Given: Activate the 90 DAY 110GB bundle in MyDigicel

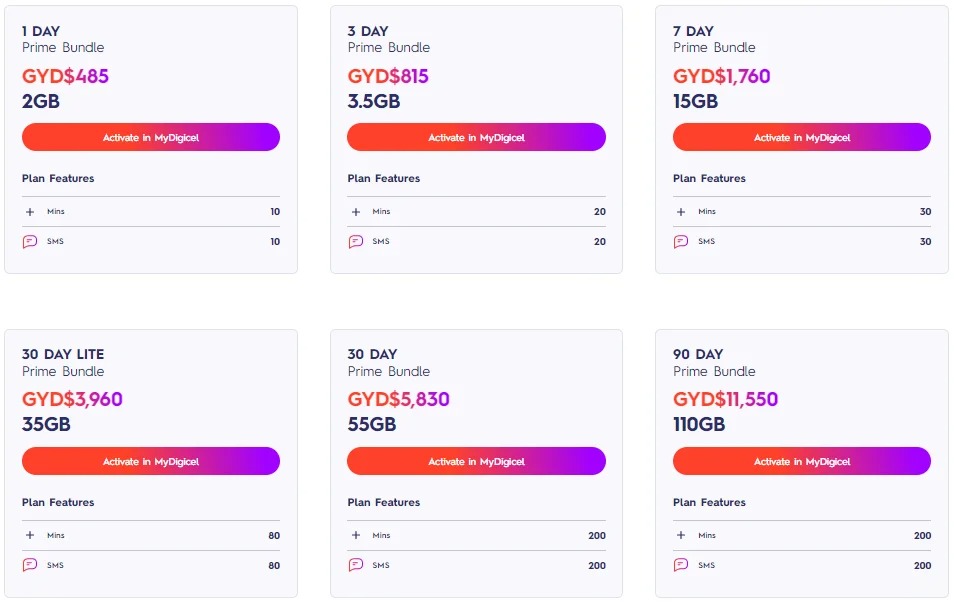Looking at the screenshot, I should click(802, 461).
